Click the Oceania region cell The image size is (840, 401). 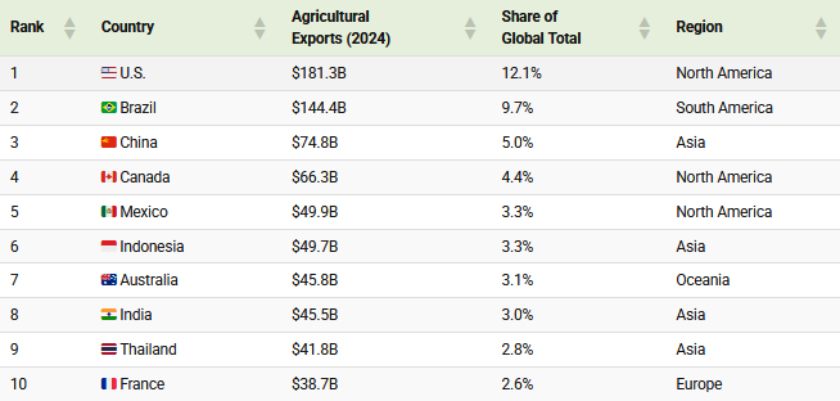[x=702, y=280]
